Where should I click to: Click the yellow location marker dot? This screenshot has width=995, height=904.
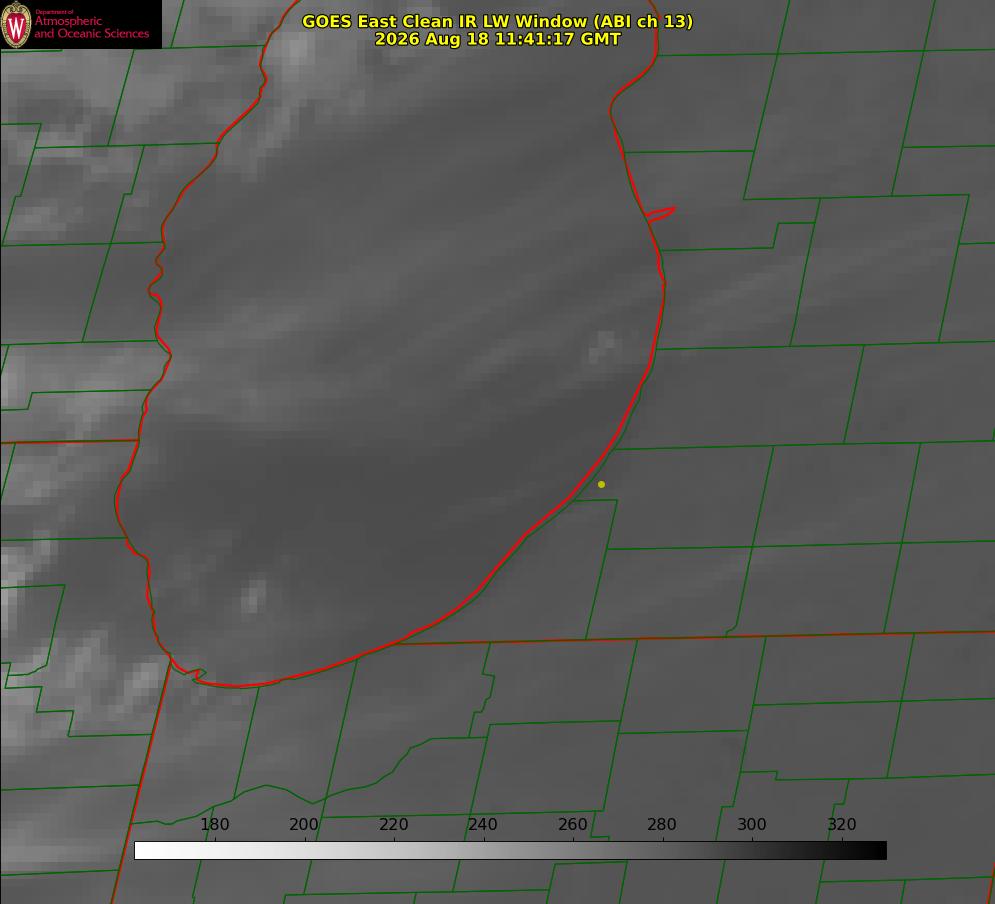pyautogui.click(x=601, y=484)
